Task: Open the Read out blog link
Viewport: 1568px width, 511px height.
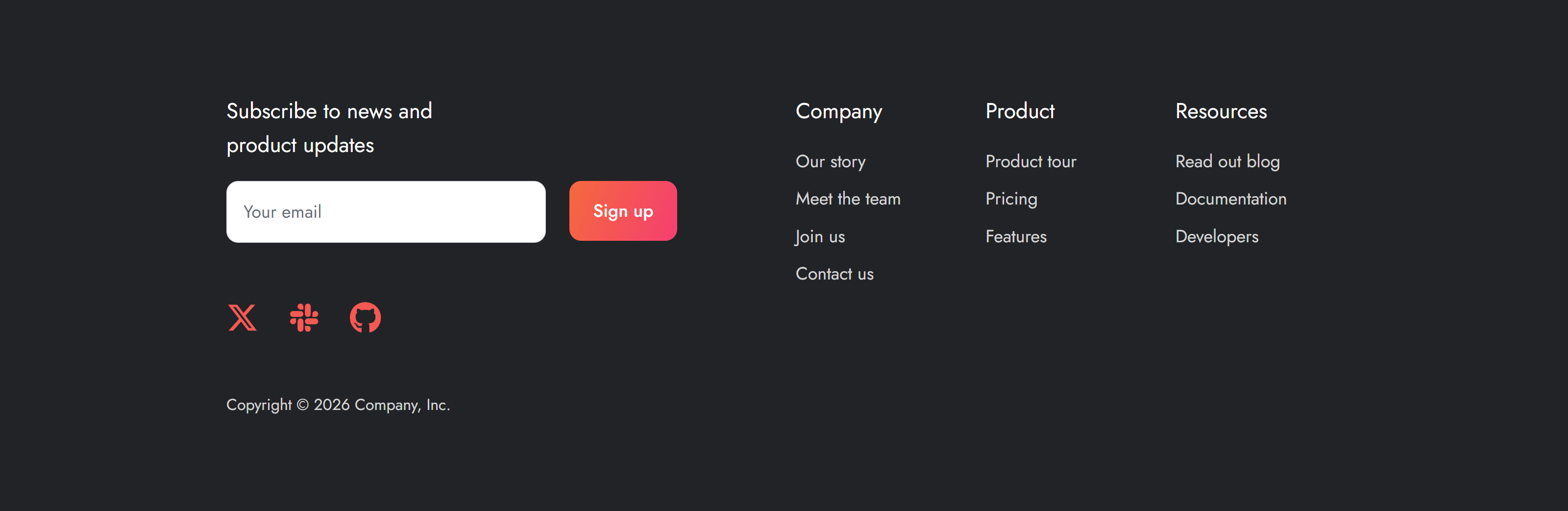Action: coord(1227,161)
